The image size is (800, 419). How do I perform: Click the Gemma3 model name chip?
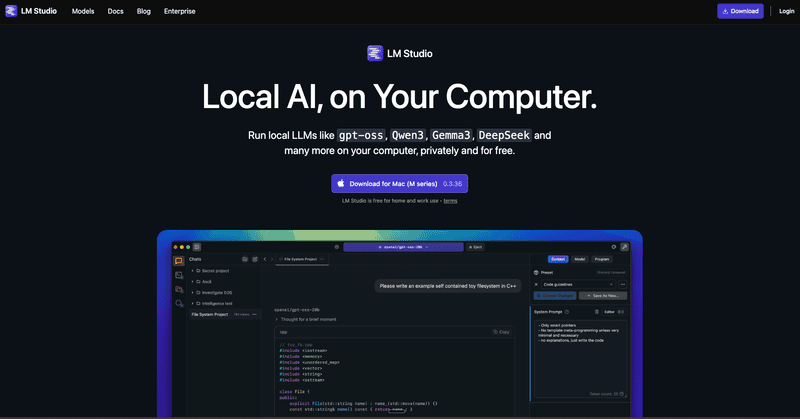tap(451, 135)
